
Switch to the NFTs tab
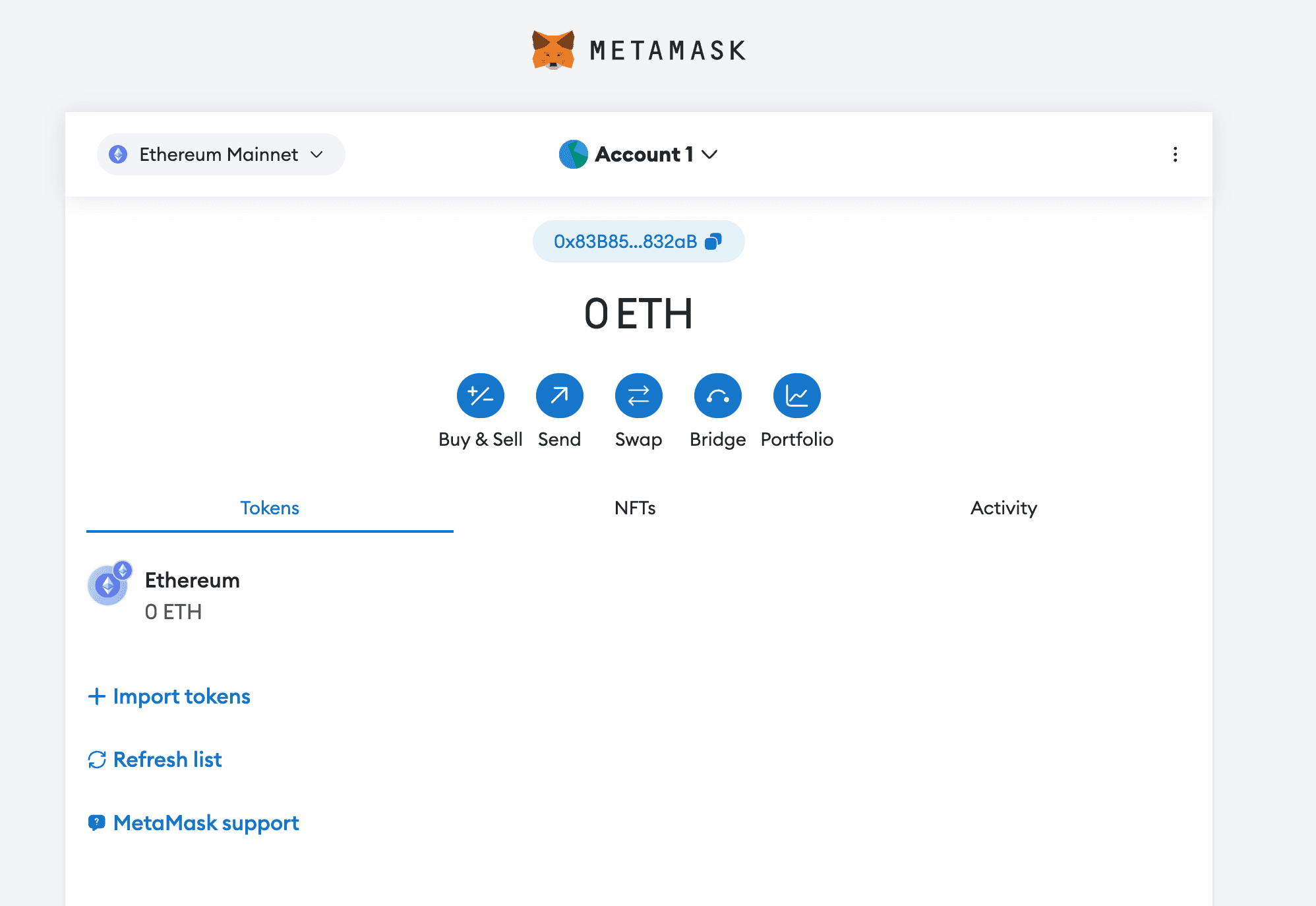pyautogui.click(x=635, y=508)
